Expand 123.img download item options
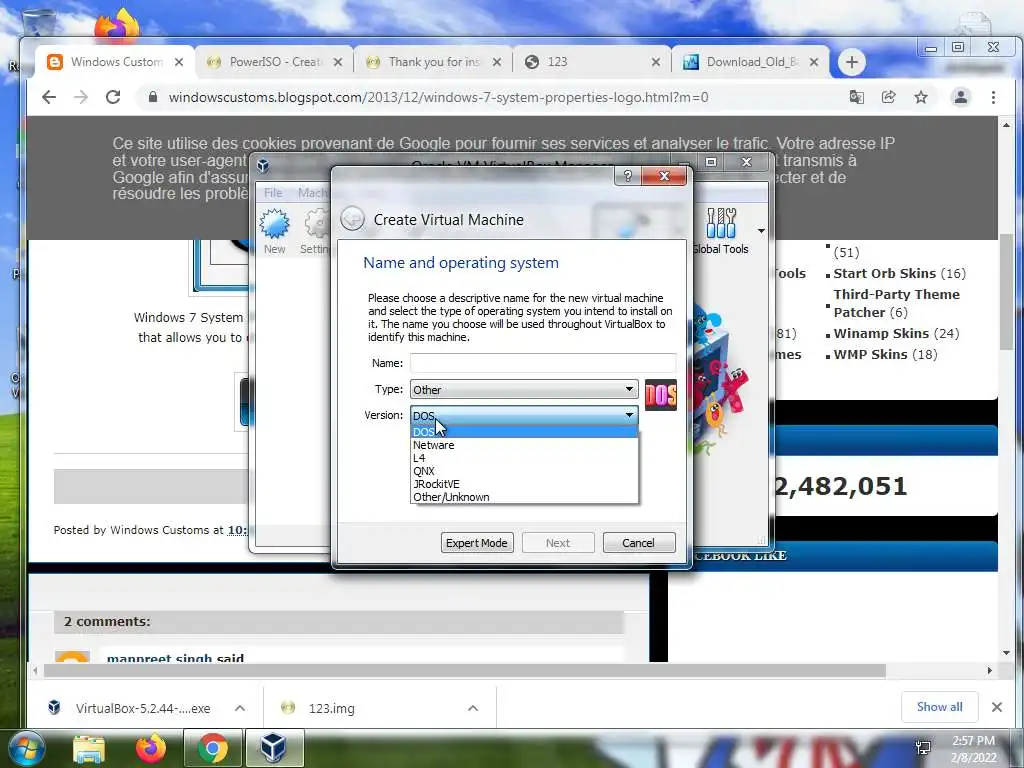The width and height of the screenshot is (1024, 768). pos(473,708)
